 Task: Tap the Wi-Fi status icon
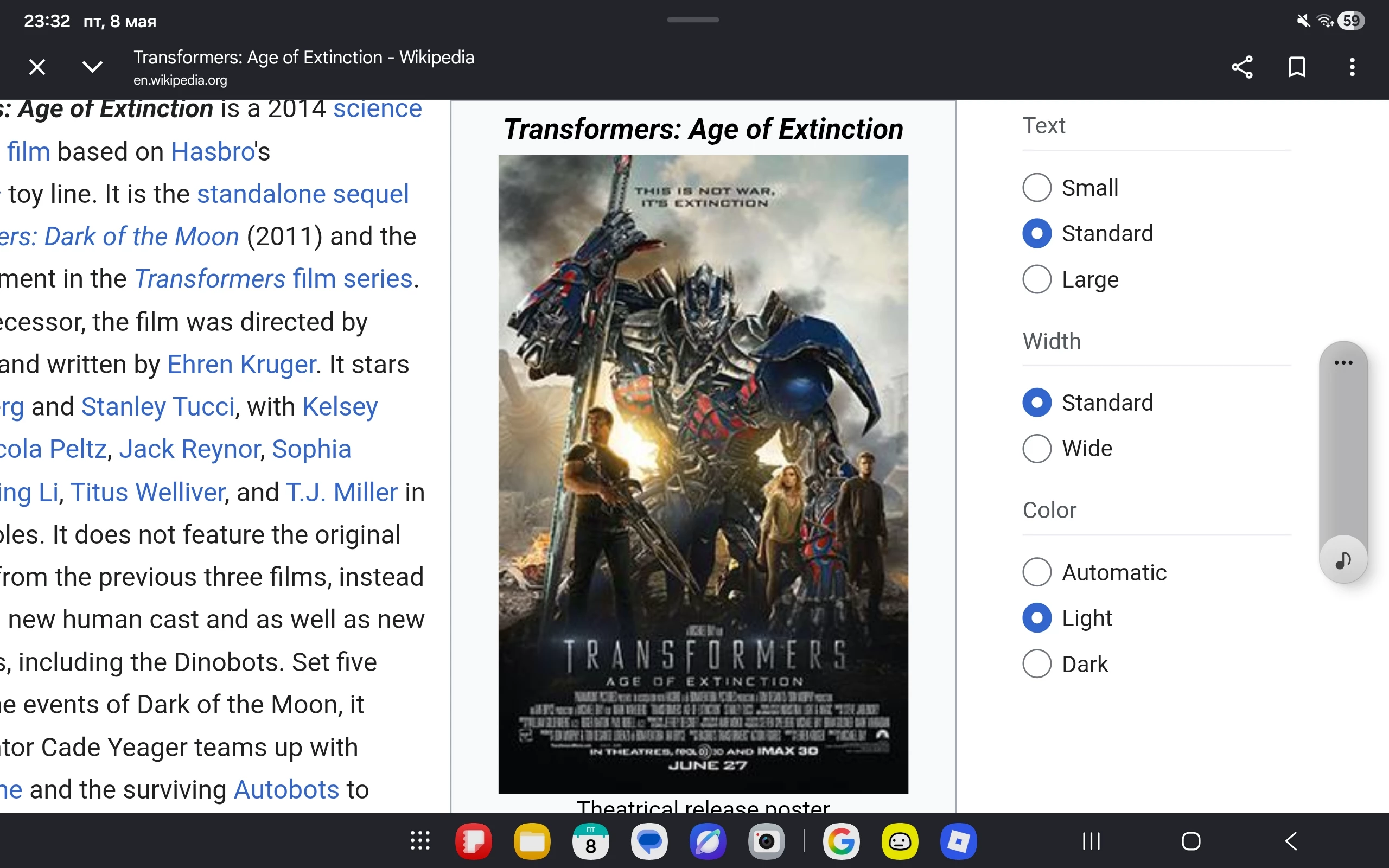[x=1326, y=21]
